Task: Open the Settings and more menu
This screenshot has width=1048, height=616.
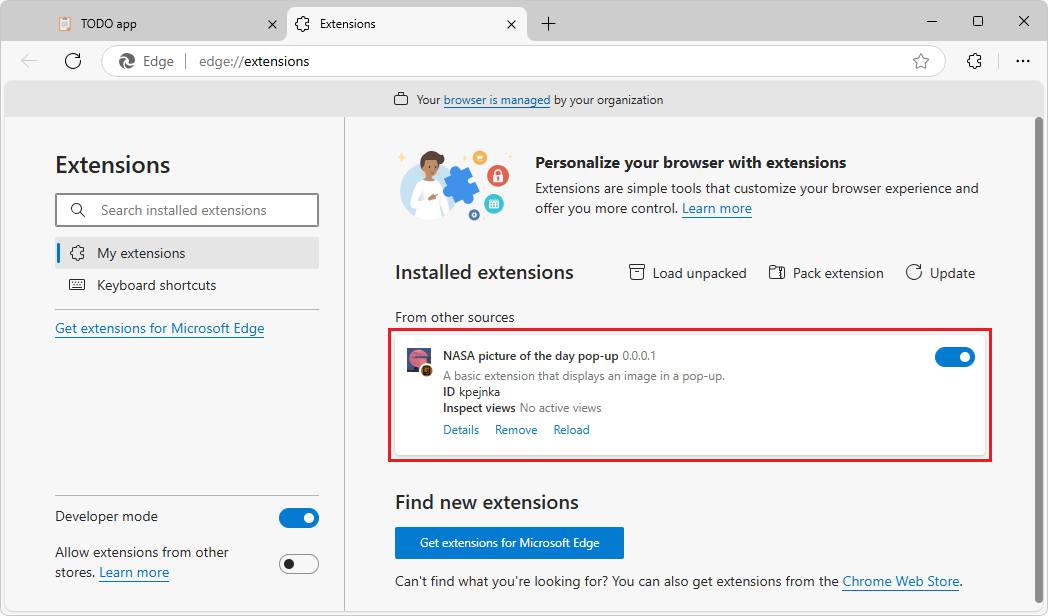Action: pyautogui.click(x=1023, y=61)
